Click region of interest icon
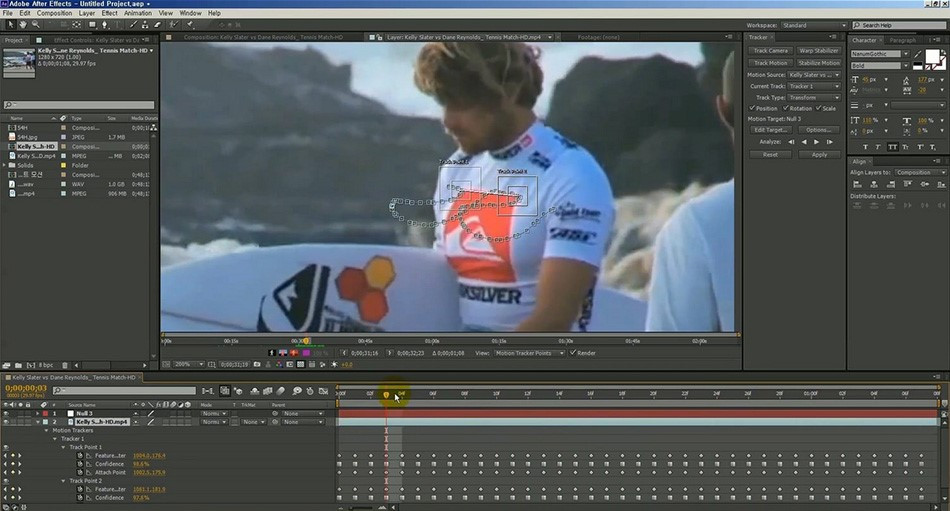The height and width of the screenshot is (511, 950). (290, 364)
